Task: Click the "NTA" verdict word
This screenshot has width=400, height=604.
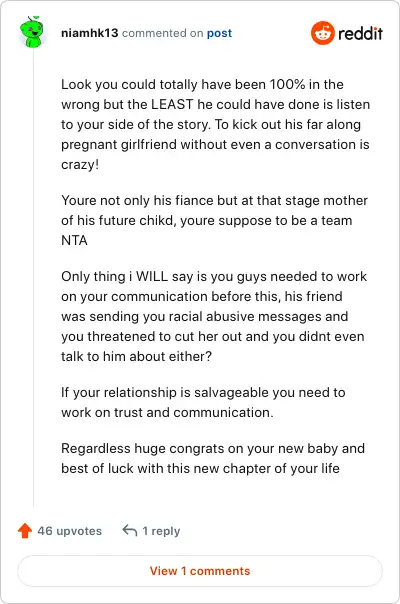Action: 74,240
